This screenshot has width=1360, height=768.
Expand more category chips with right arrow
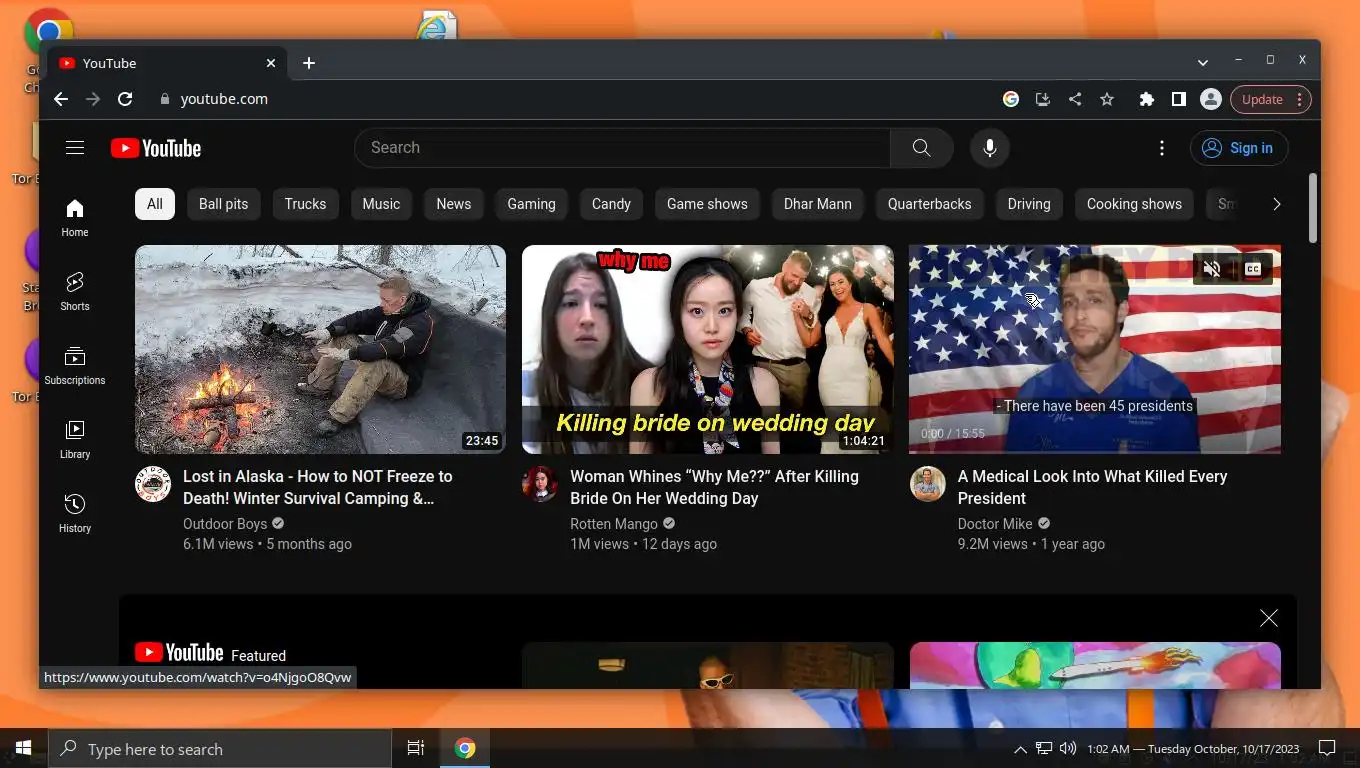tap(1276, 204)
